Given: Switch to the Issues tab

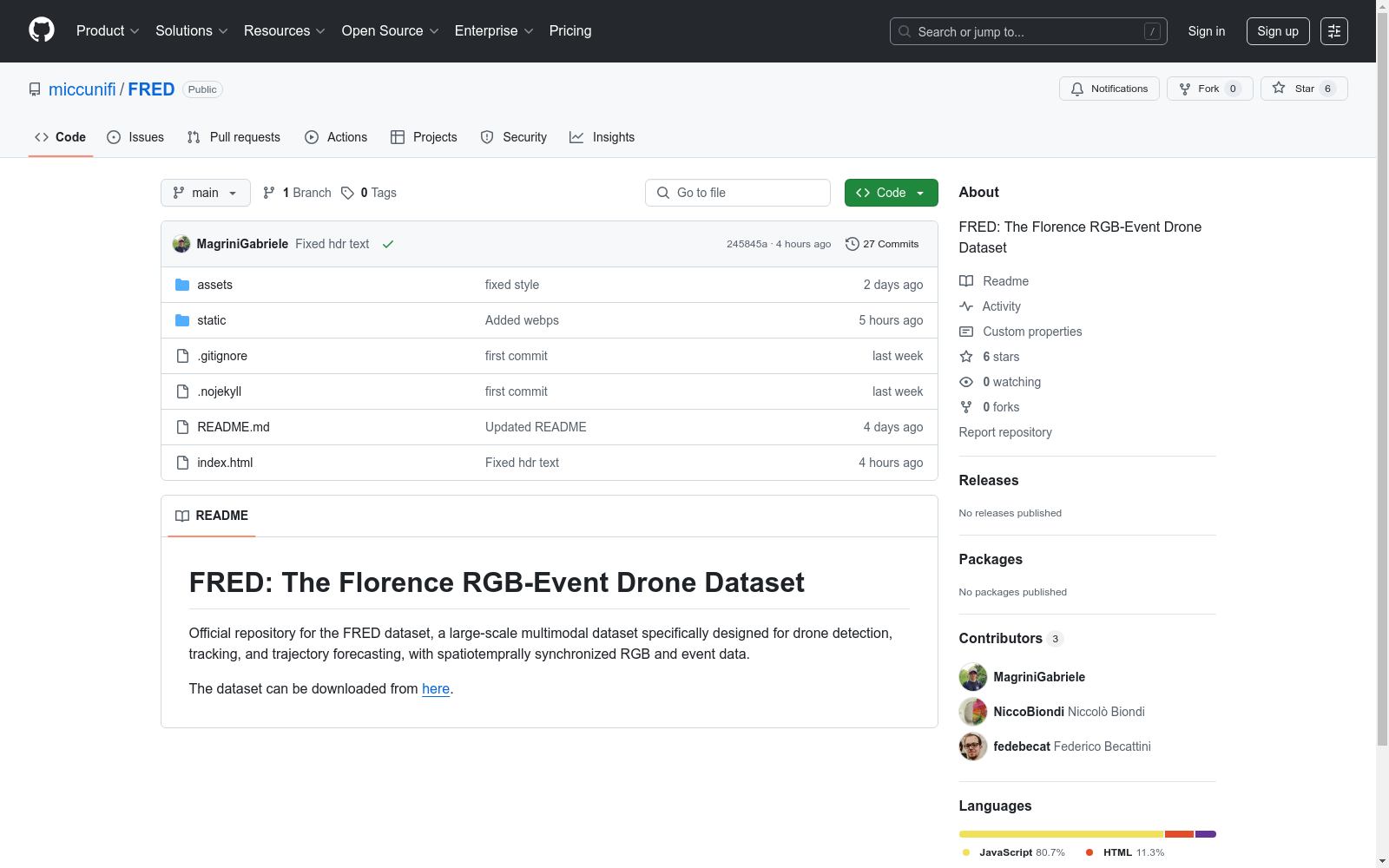Looking at the screenshot, I should [135, 137].
